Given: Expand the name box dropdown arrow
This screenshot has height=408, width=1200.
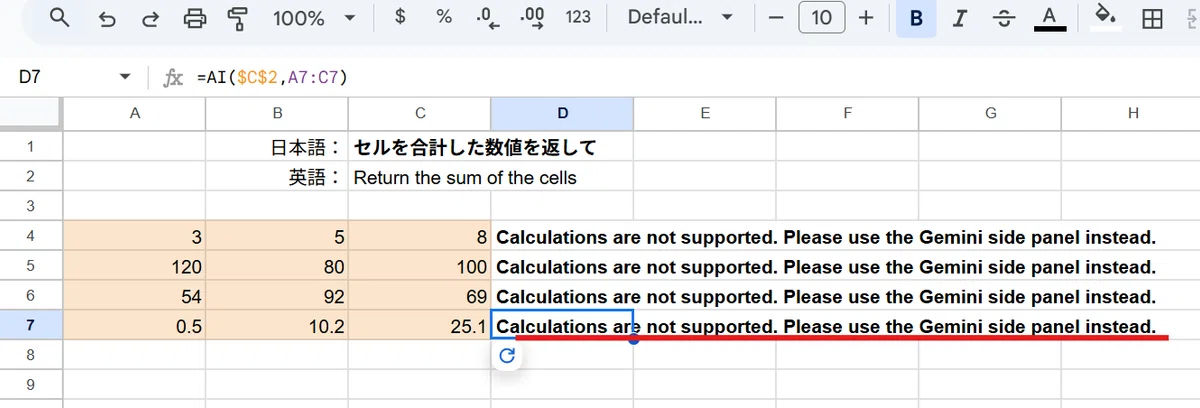Looking at the screenshot, I should pyautogui.click(x=125, y=77).
